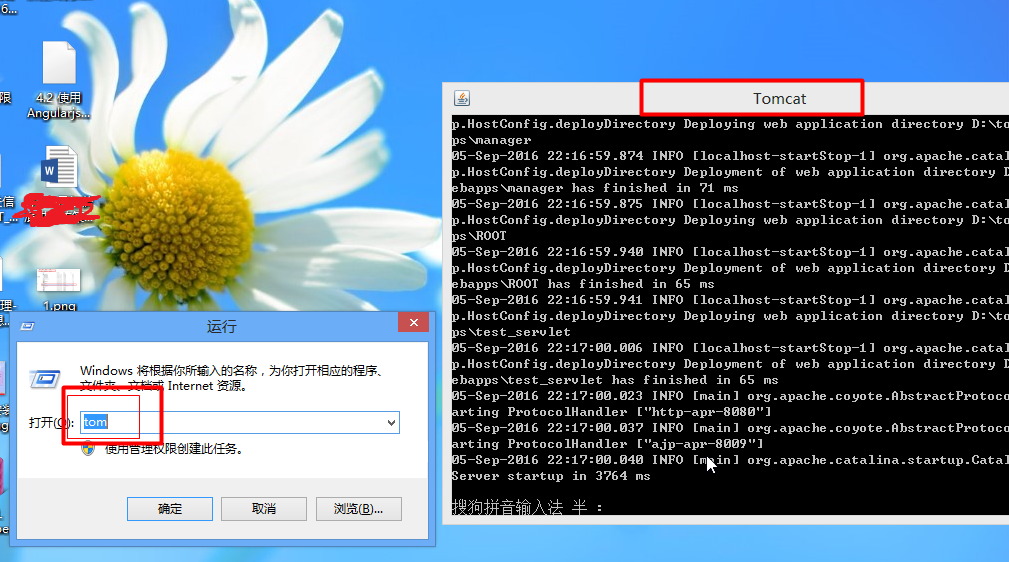This screenshot has width=1009, height=562.
Task: Click the Java icon in the Tomcat title bar
Action: (462, 98)
